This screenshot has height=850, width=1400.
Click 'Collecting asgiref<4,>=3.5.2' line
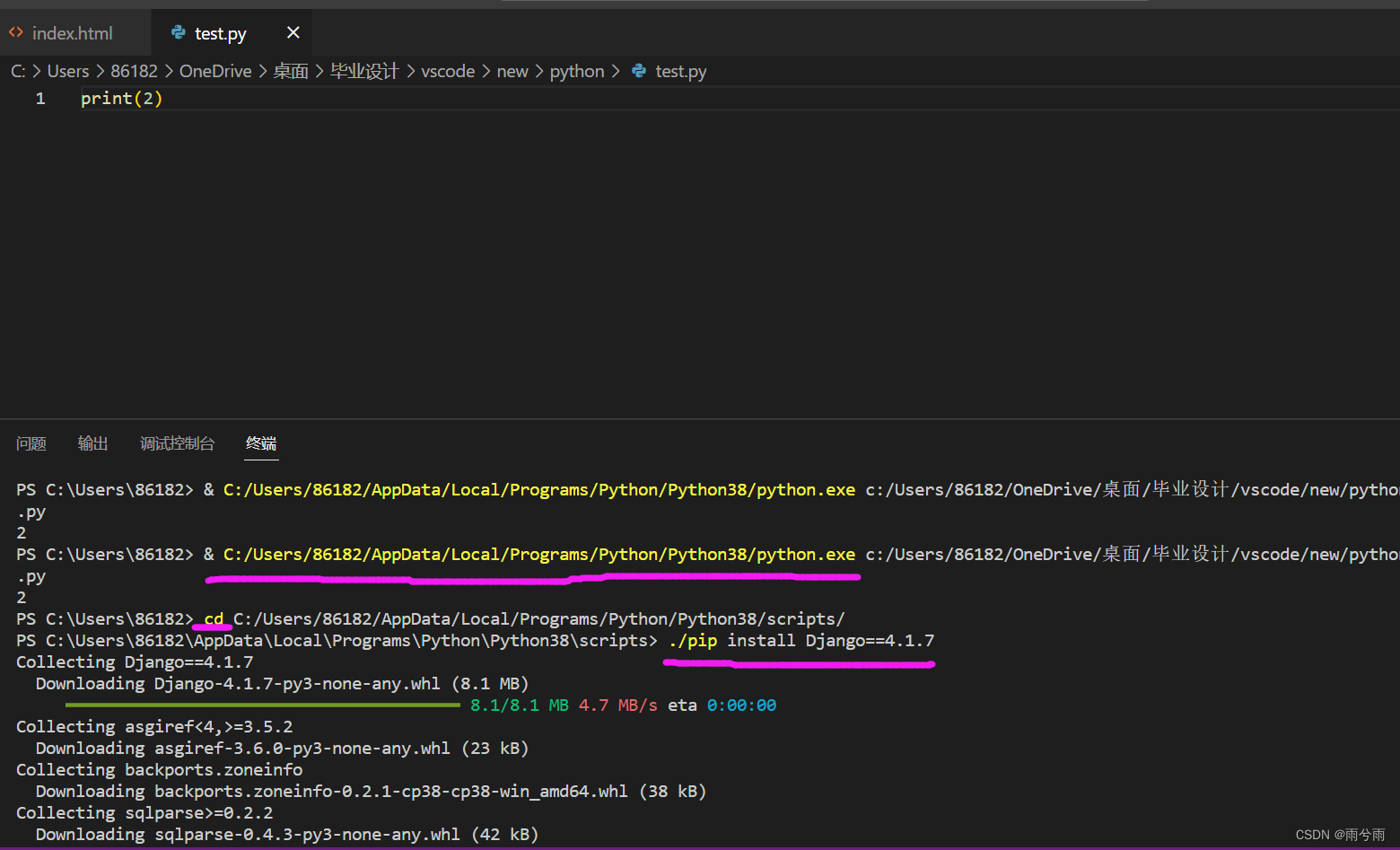pos(154,727)
